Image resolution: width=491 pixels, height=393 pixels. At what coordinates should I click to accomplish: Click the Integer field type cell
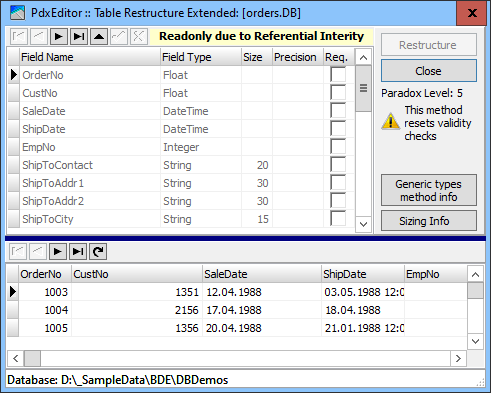pos(201,147)
